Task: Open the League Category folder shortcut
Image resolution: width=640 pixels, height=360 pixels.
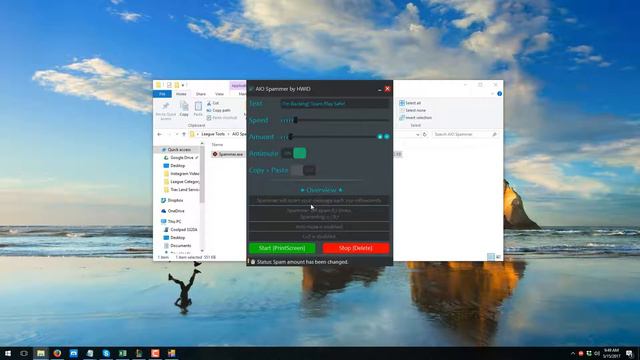Action: pos(181,182)
